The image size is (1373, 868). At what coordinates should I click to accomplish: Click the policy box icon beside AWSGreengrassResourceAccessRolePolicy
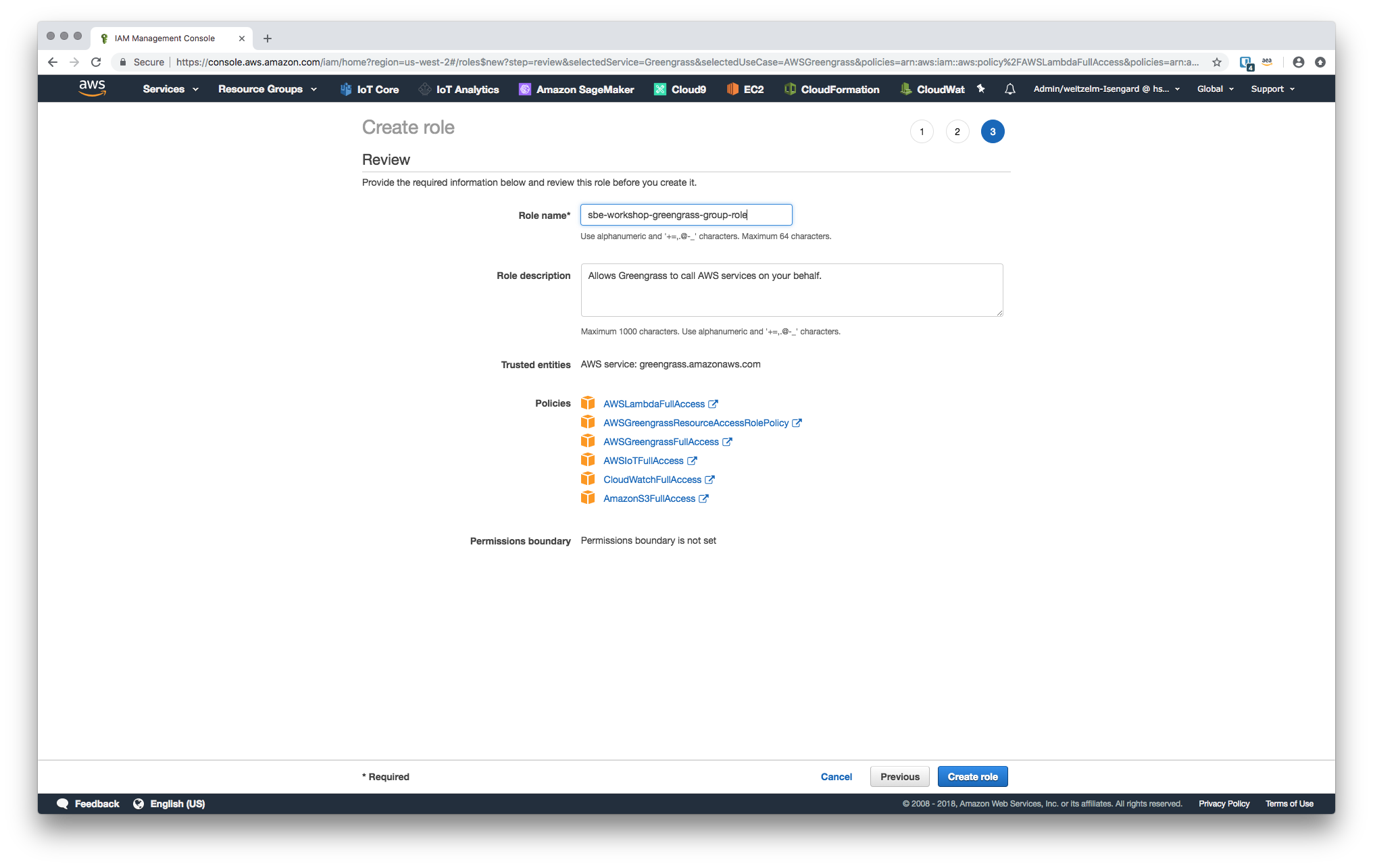pos(588,422)
